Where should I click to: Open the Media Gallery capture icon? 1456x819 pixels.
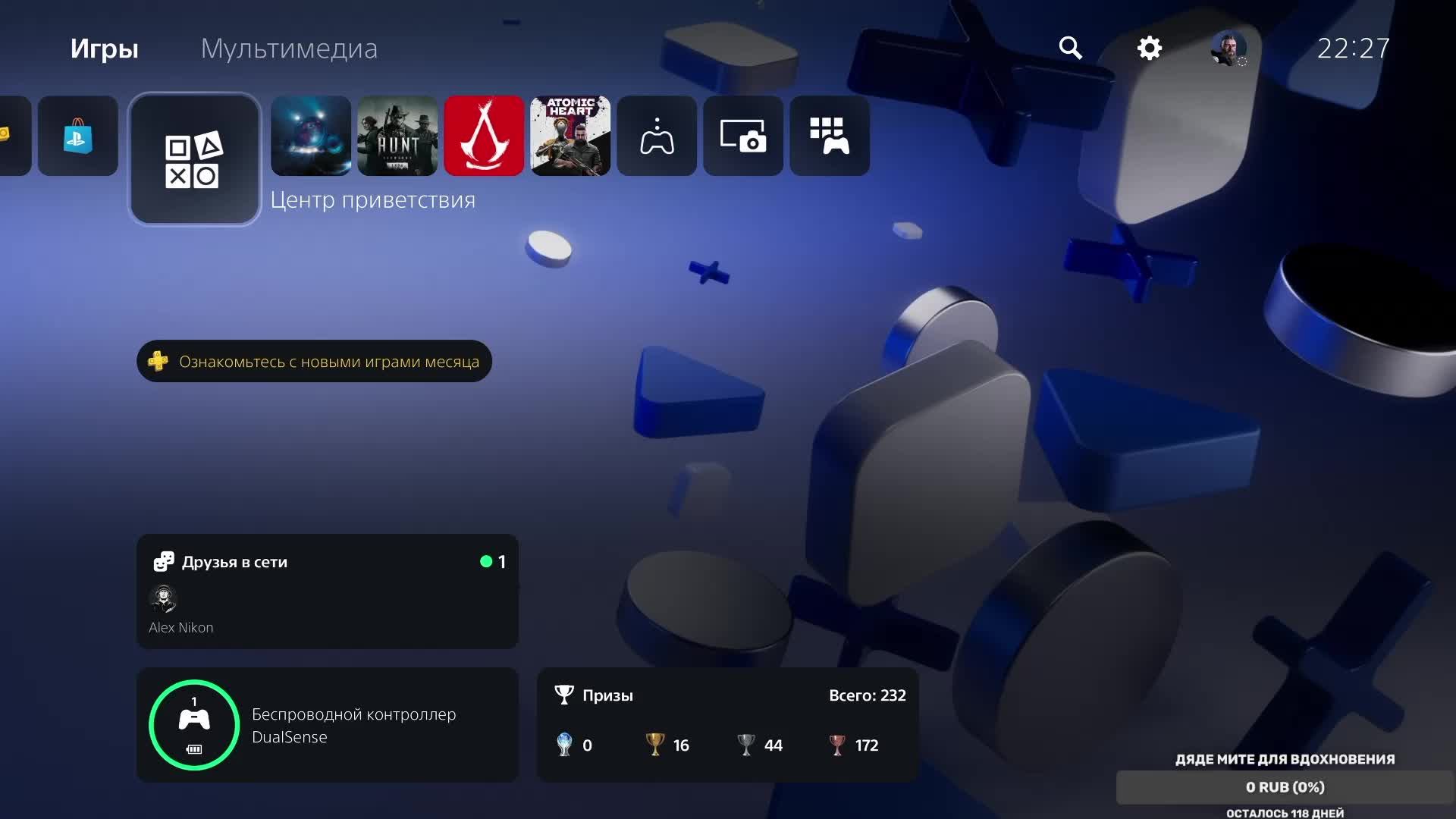[743, 136]
